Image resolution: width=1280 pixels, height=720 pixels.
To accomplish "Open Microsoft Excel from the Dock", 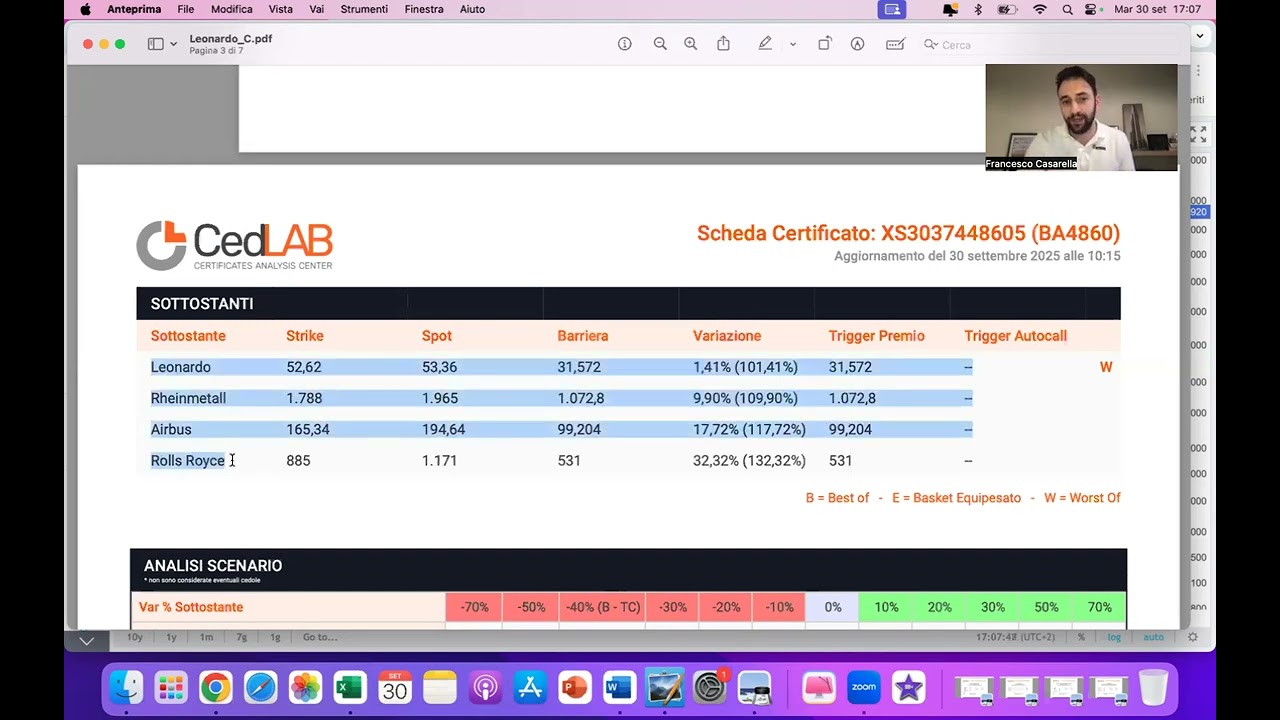I will coord(349,688).
